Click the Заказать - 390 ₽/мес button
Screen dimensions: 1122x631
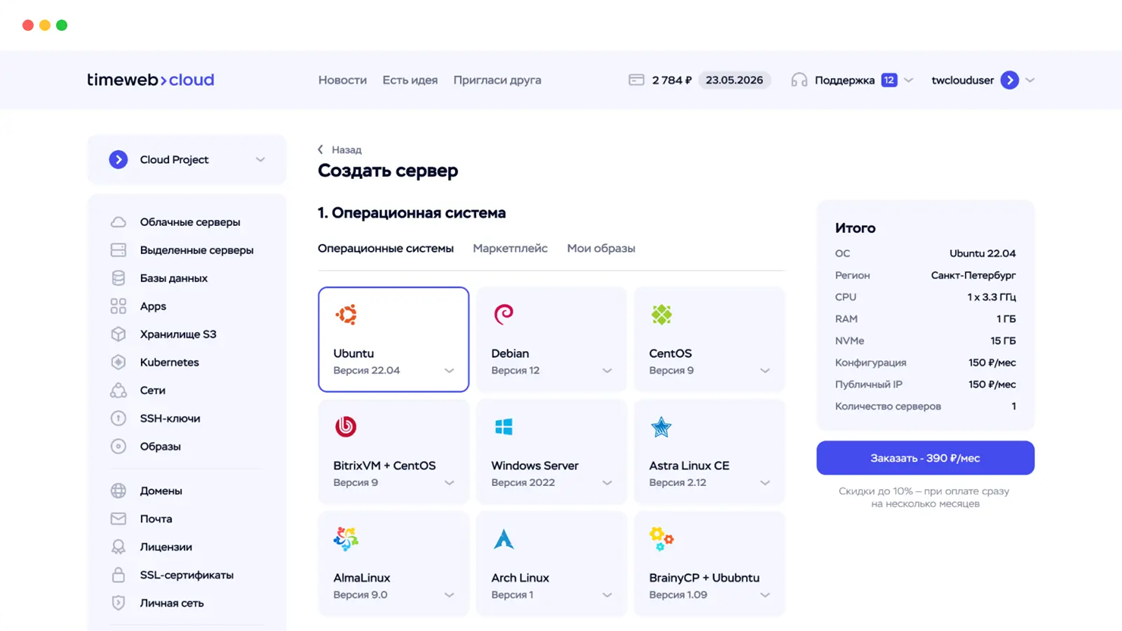click(926, 457)
